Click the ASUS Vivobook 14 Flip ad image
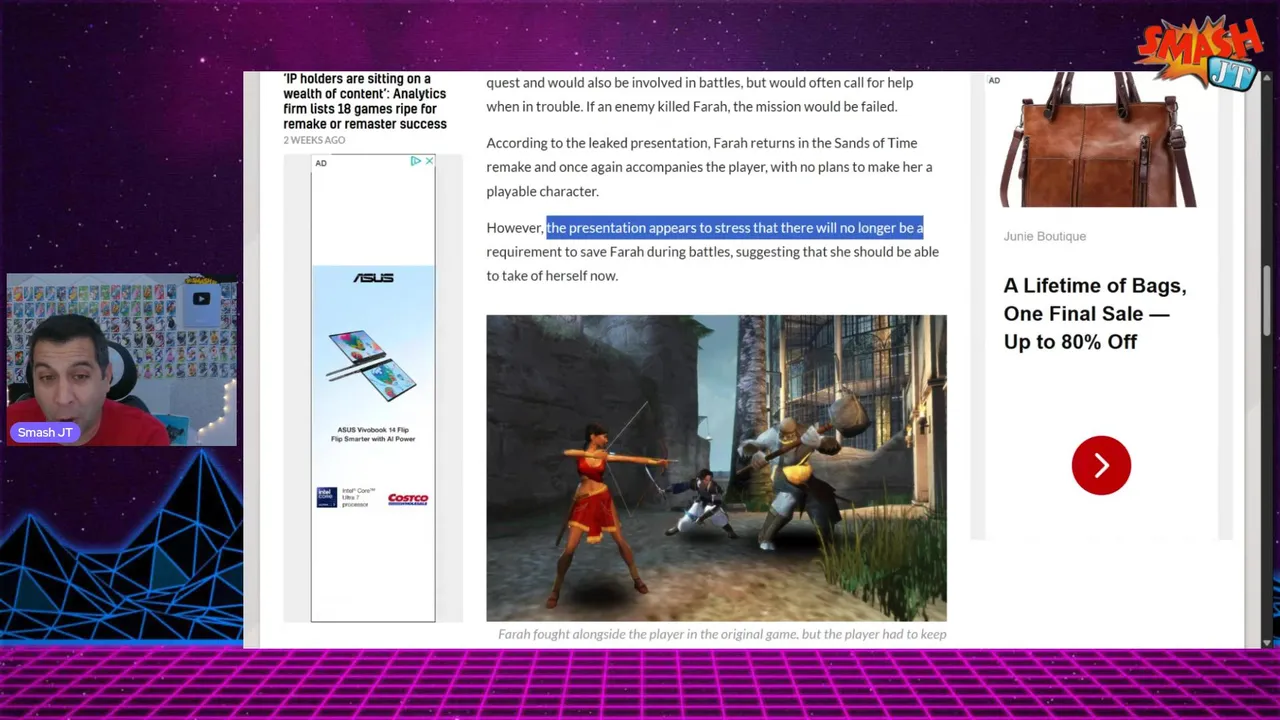The image size is (1280, 720). tap(372, 365)
